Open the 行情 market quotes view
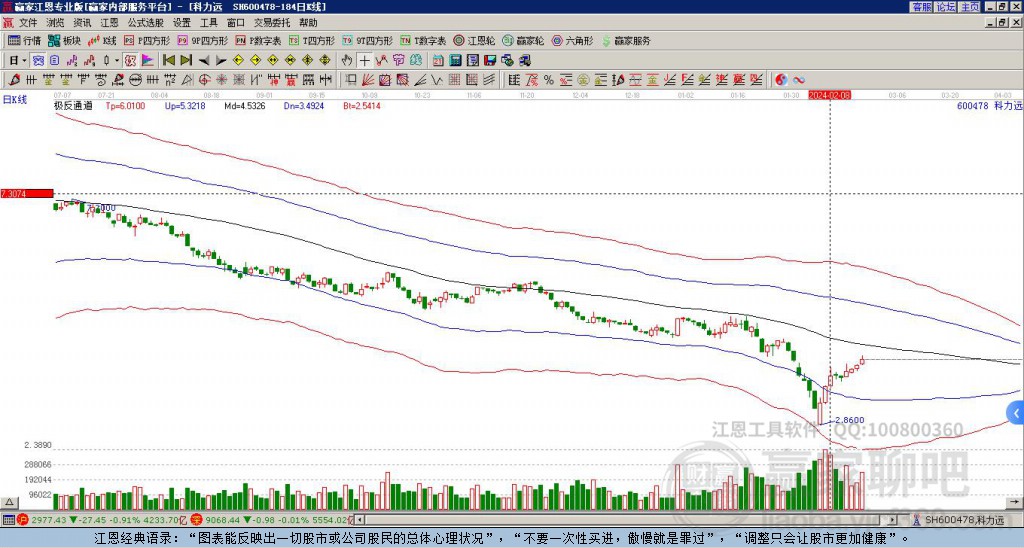Screen dimensions: 1024x548 coord(24,40)
